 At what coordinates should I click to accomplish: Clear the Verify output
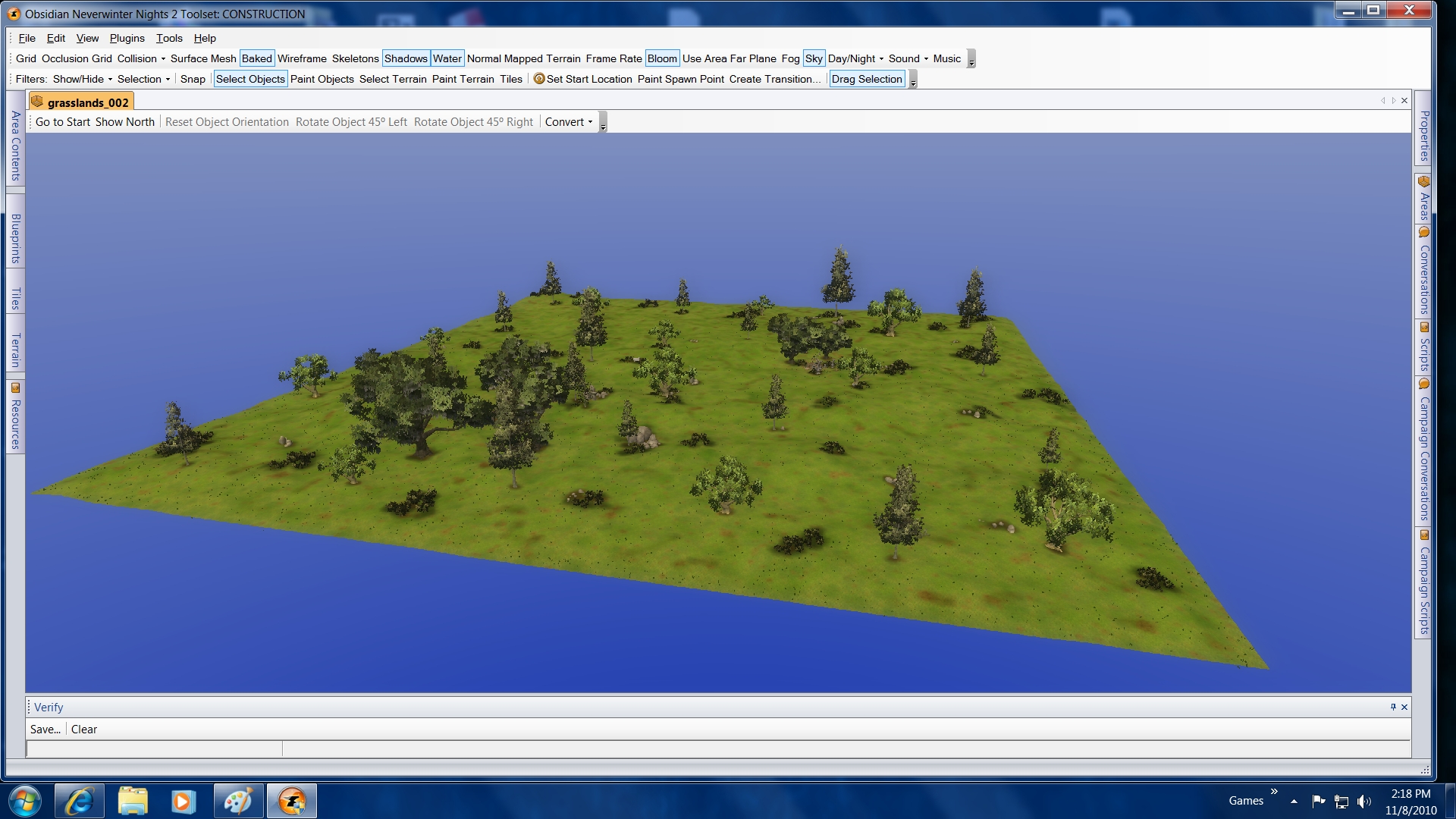coord(84,730)
